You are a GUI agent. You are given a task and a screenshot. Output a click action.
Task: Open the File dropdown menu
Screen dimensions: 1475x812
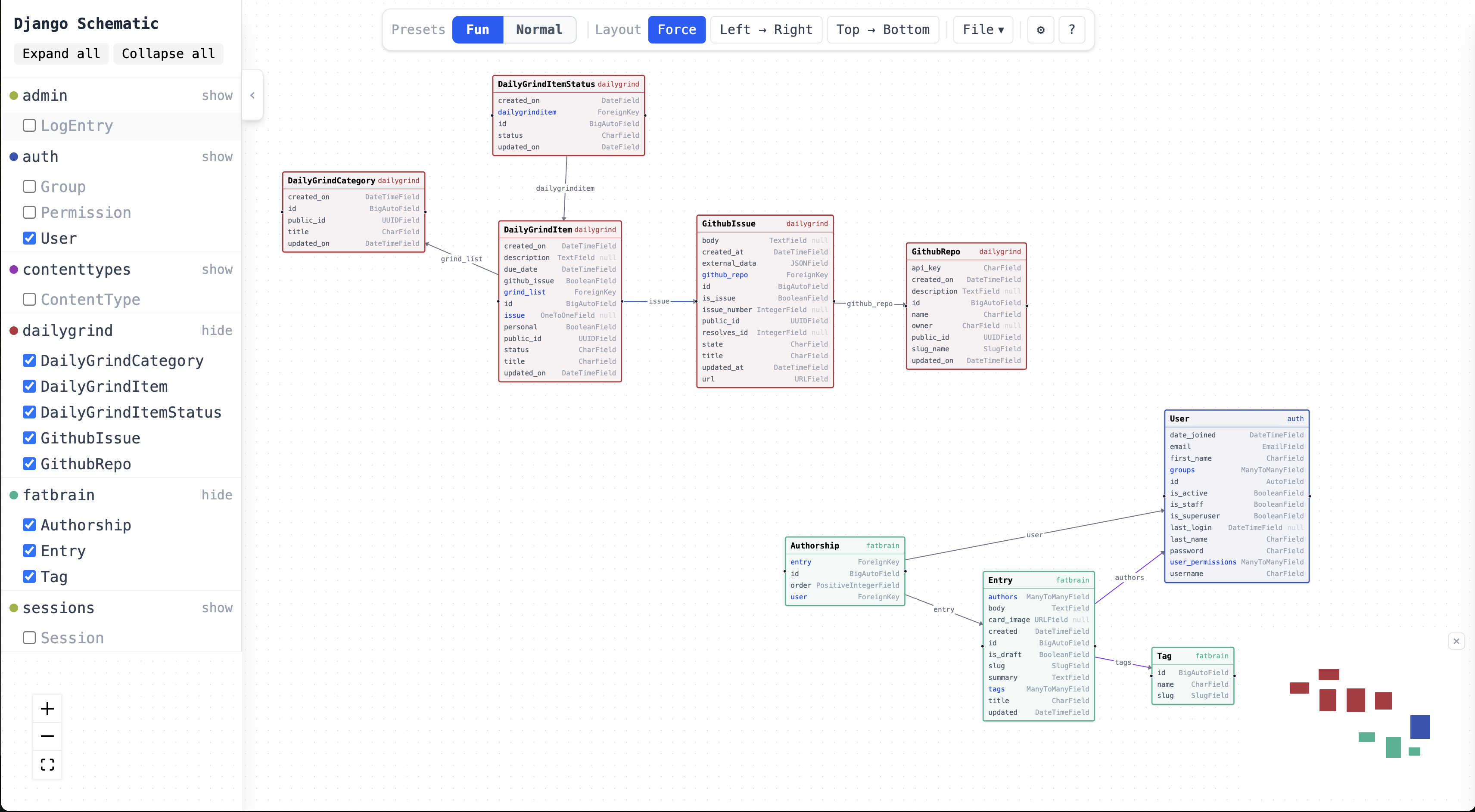pyautogui.click(x=983, y=30)
